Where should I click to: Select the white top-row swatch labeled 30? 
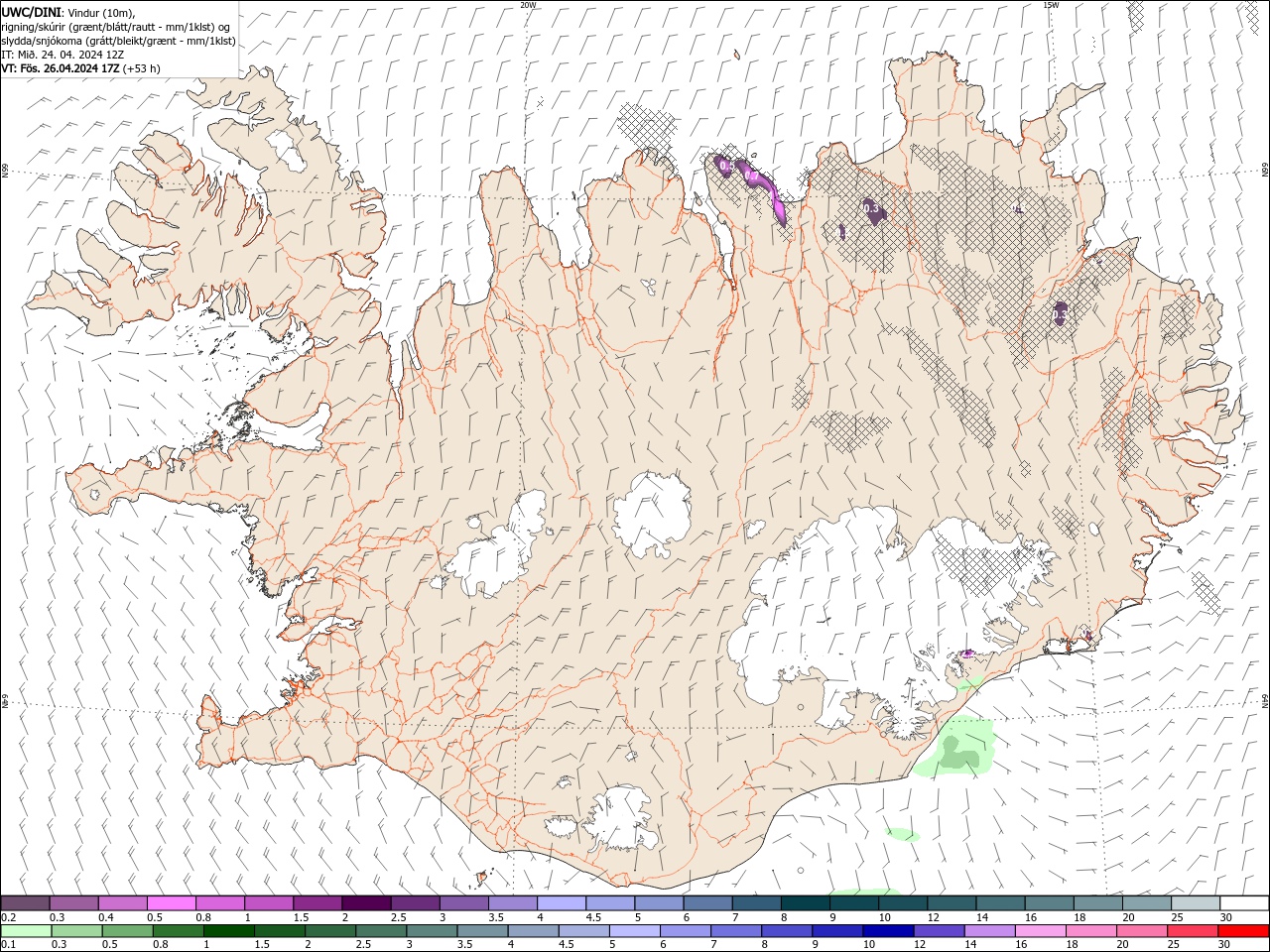pyautogui.click(x=1244, y=902)
